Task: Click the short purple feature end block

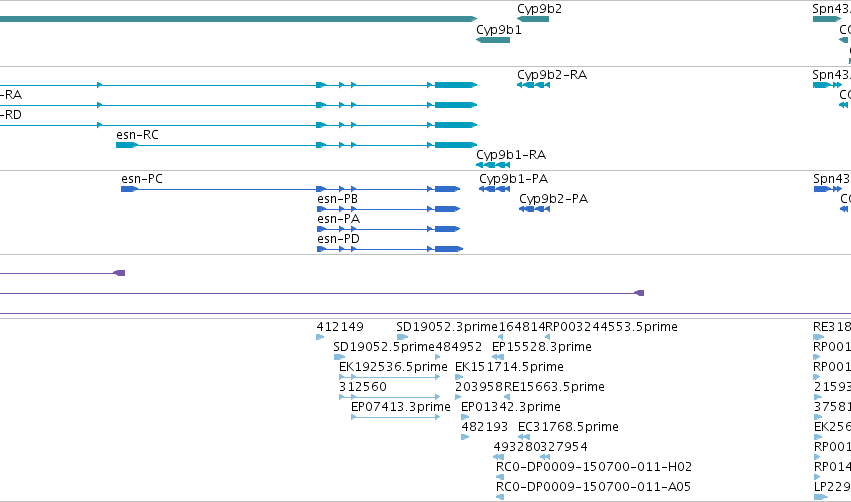Action: (x=119, y=273)
